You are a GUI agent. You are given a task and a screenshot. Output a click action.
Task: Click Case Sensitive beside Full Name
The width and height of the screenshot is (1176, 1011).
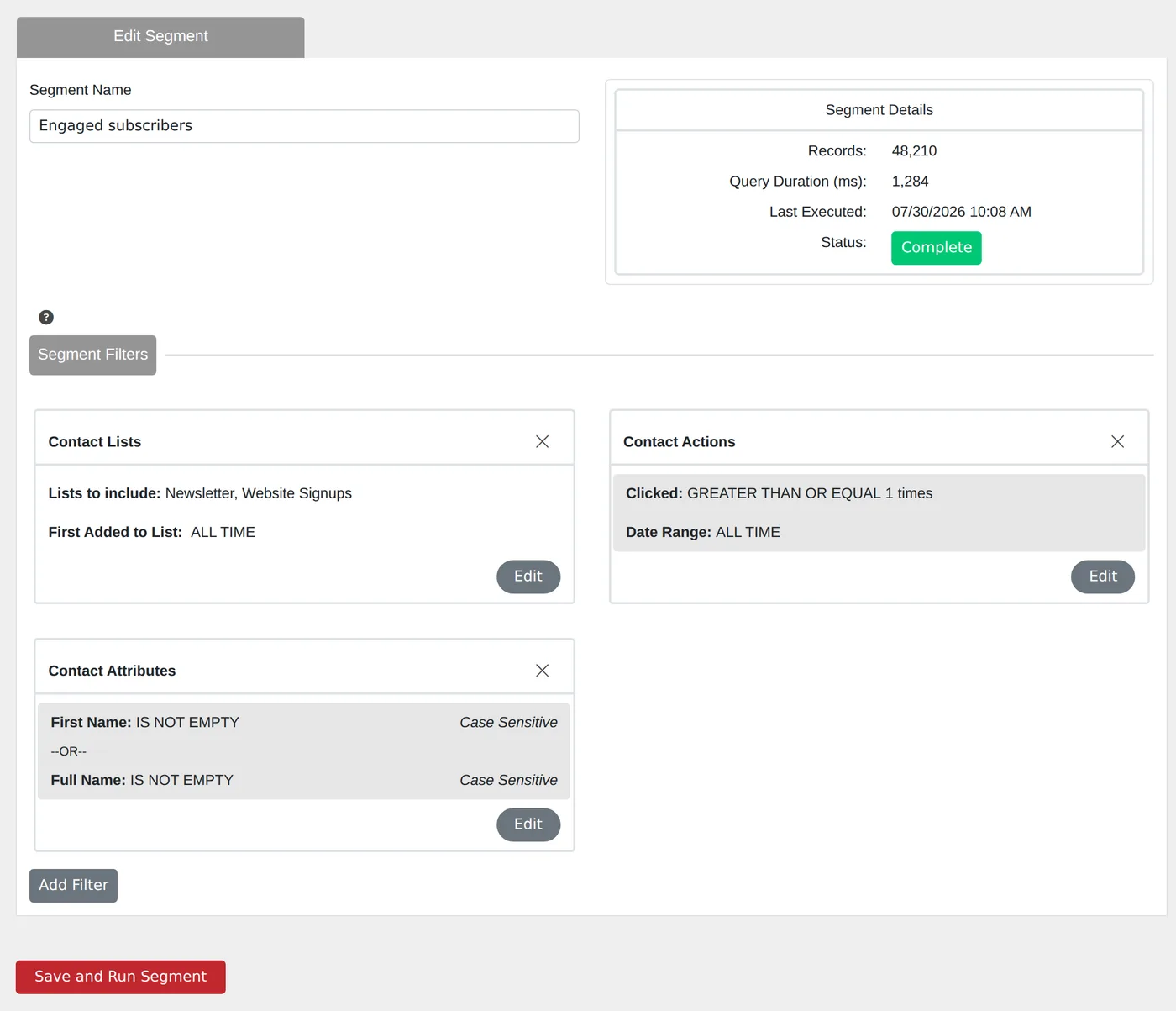[508, 780]
